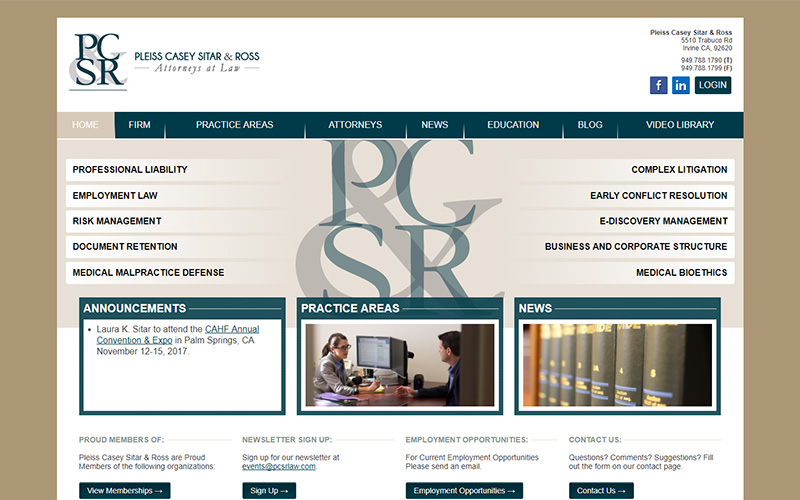Open the EDUCATION menu item

[x=513, y=125]
